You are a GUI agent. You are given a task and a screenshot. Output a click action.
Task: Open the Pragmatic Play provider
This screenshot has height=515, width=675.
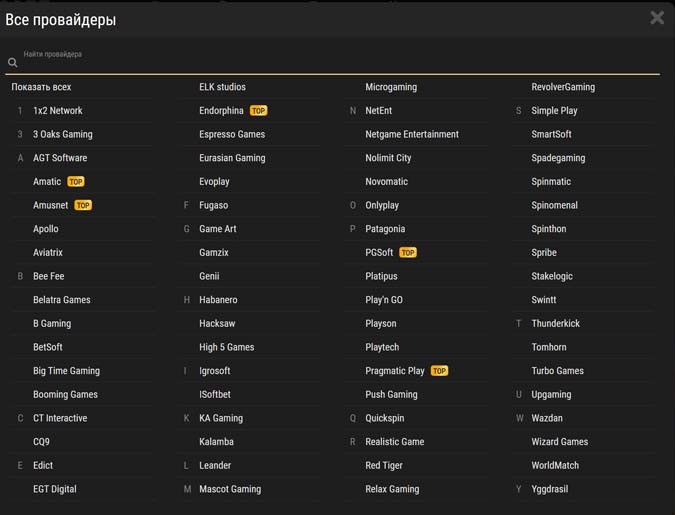[x=394, y=371]
